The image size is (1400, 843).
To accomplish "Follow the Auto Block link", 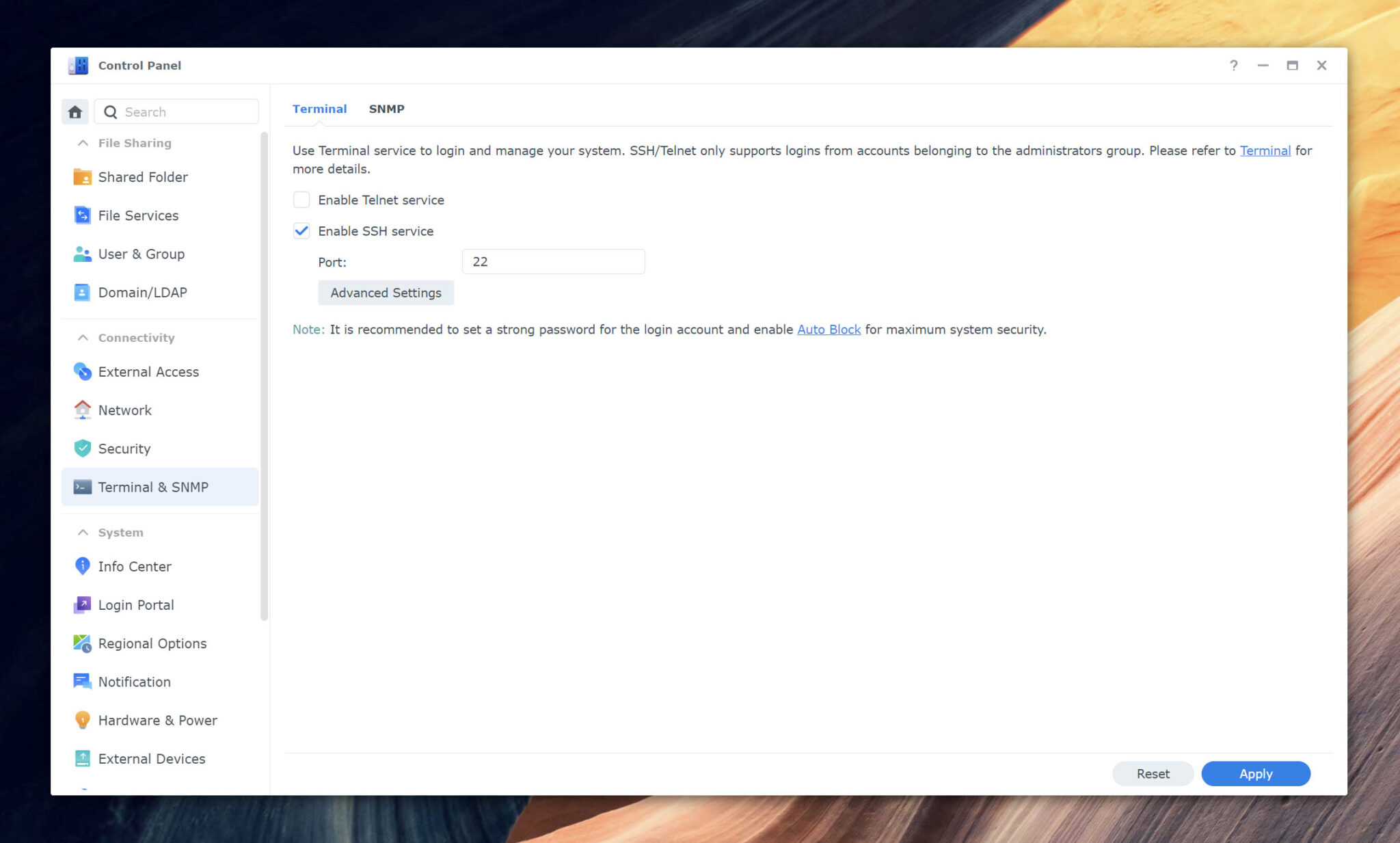I will coord(829,329).
